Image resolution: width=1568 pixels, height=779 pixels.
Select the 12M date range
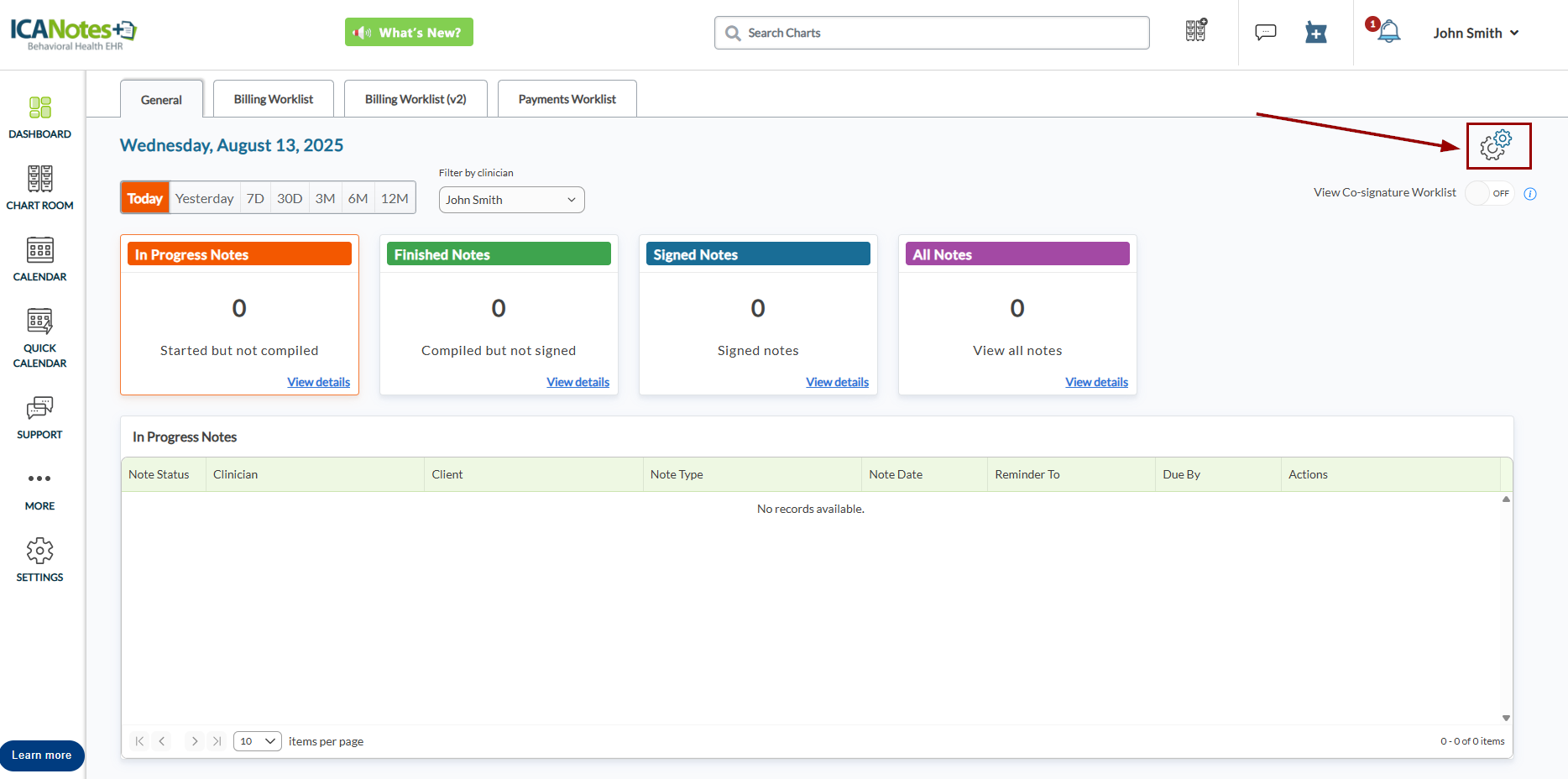pos(395,198)
